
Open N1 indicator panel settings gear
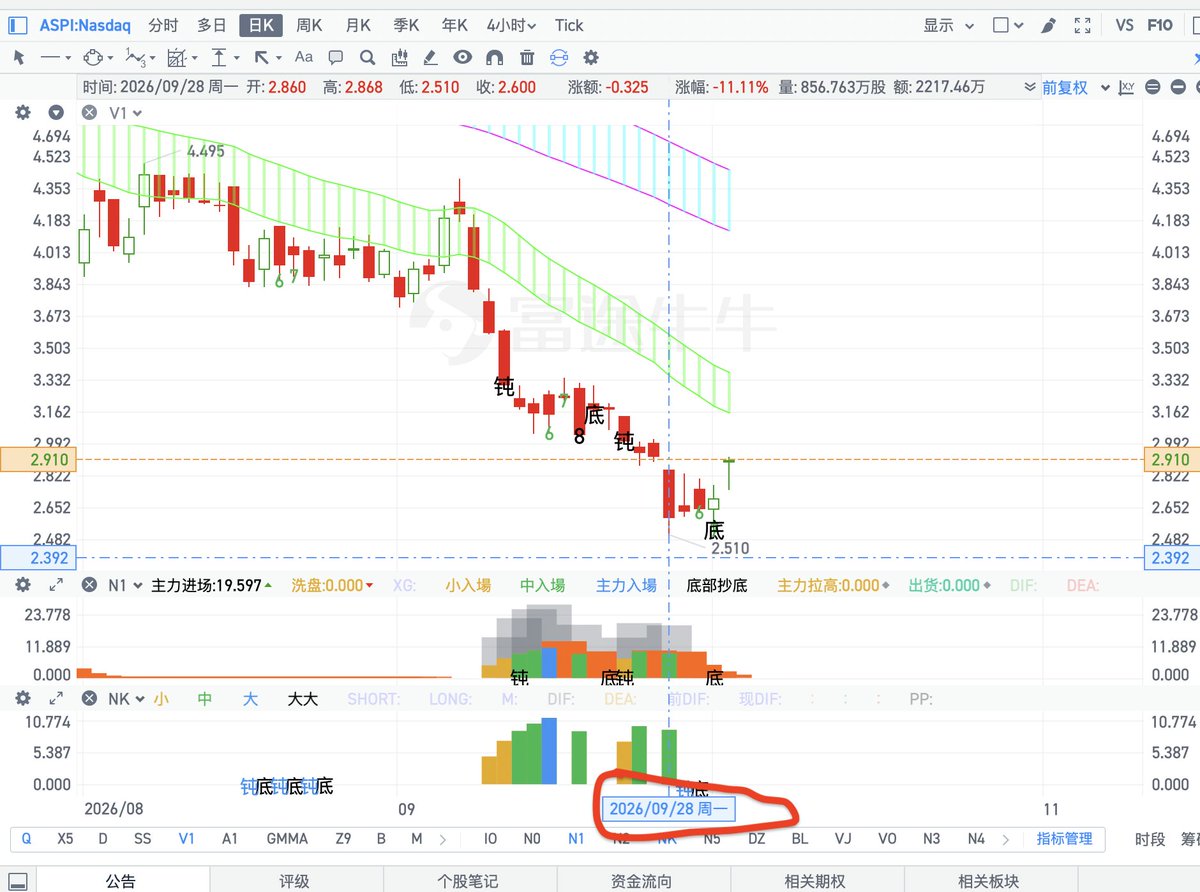point(23,585)
